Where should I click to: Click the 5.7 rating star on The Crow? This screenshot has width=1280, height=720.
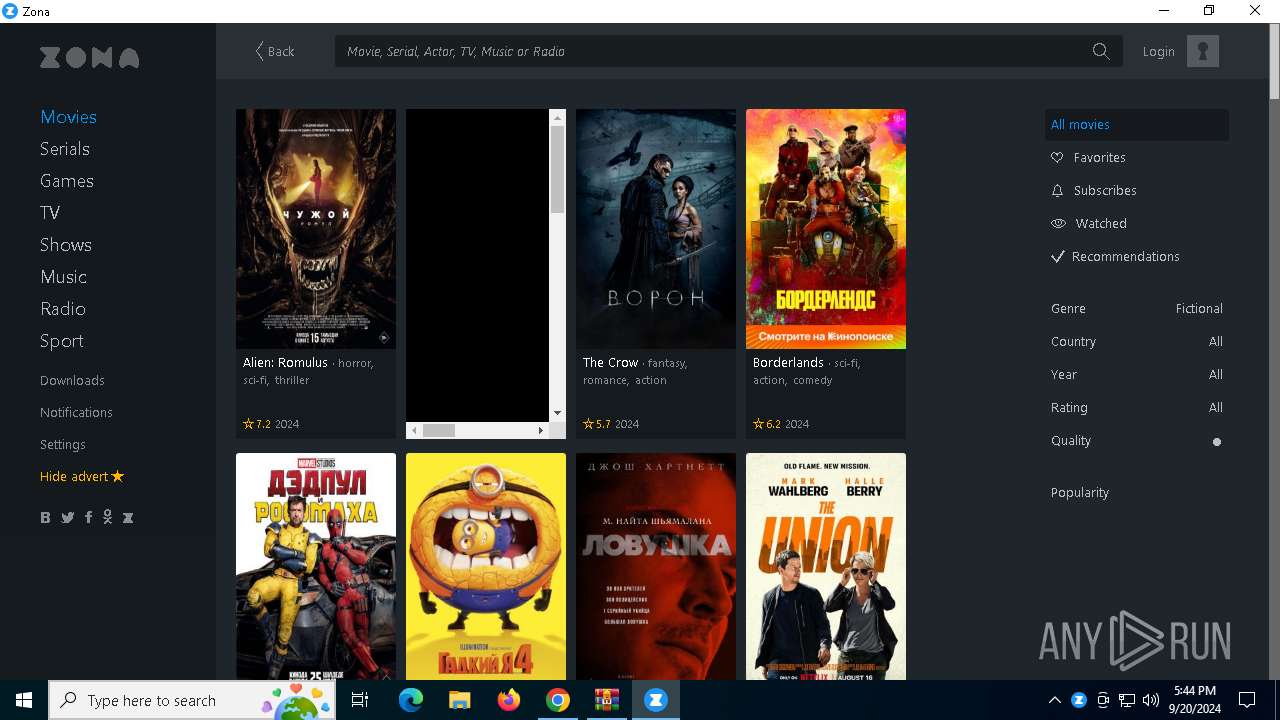589,424
